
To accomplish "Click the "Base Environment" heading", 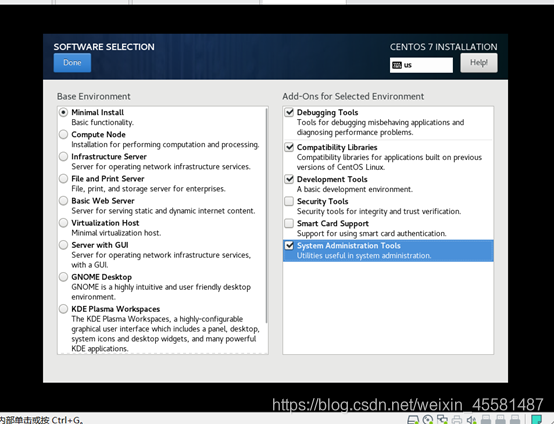I will (x=94, y=96).
